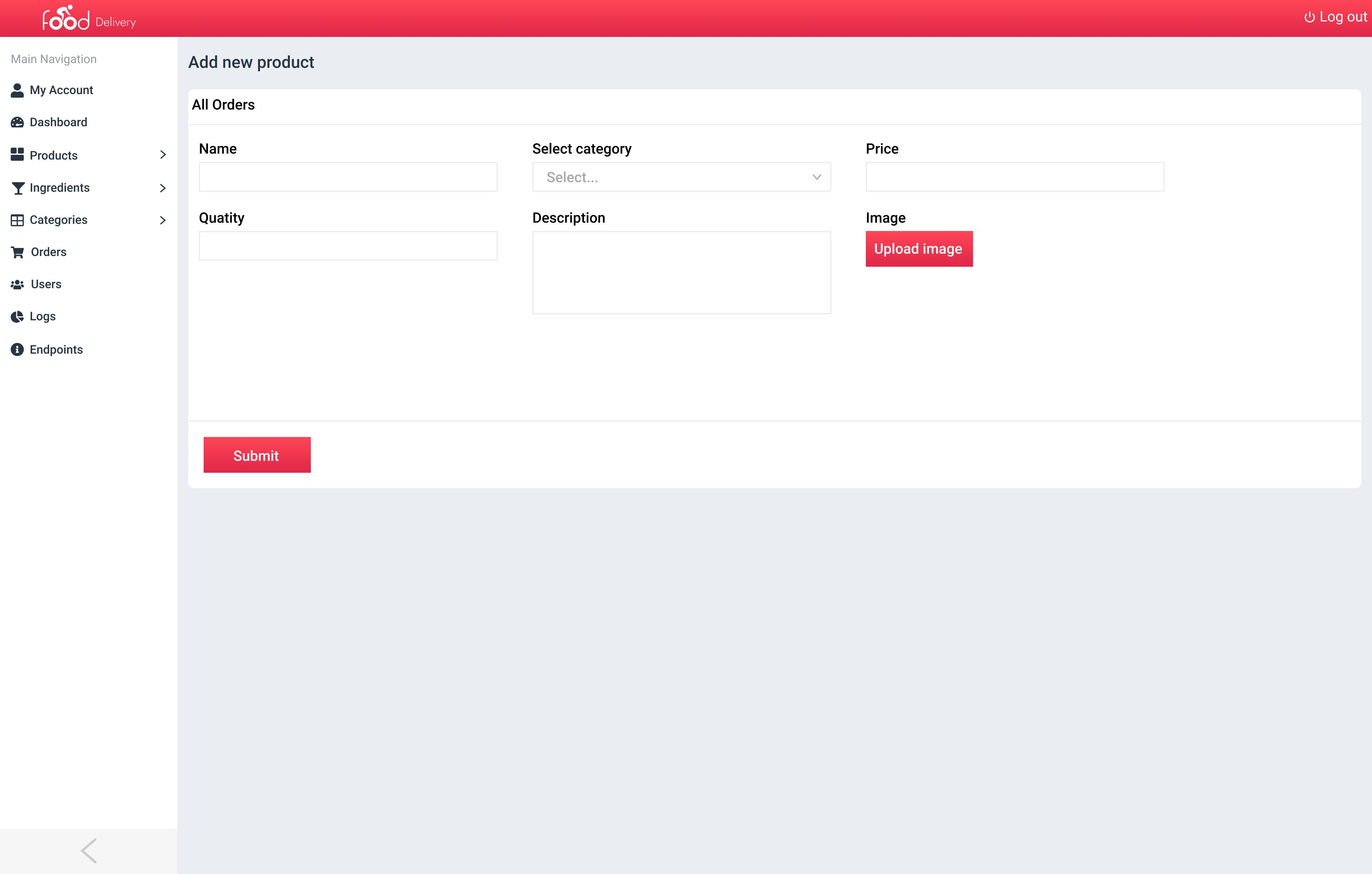The image size is (1372, 874).
Task: Click the Log out power icon
Action: pyautogui.click(x=1309, y=17)
